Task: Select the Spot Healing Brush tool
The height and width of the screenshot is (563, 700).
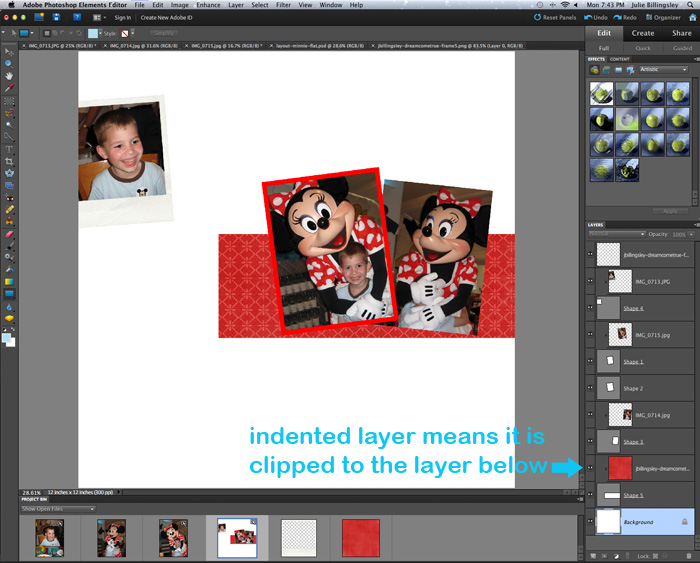Action: point(9,209)
